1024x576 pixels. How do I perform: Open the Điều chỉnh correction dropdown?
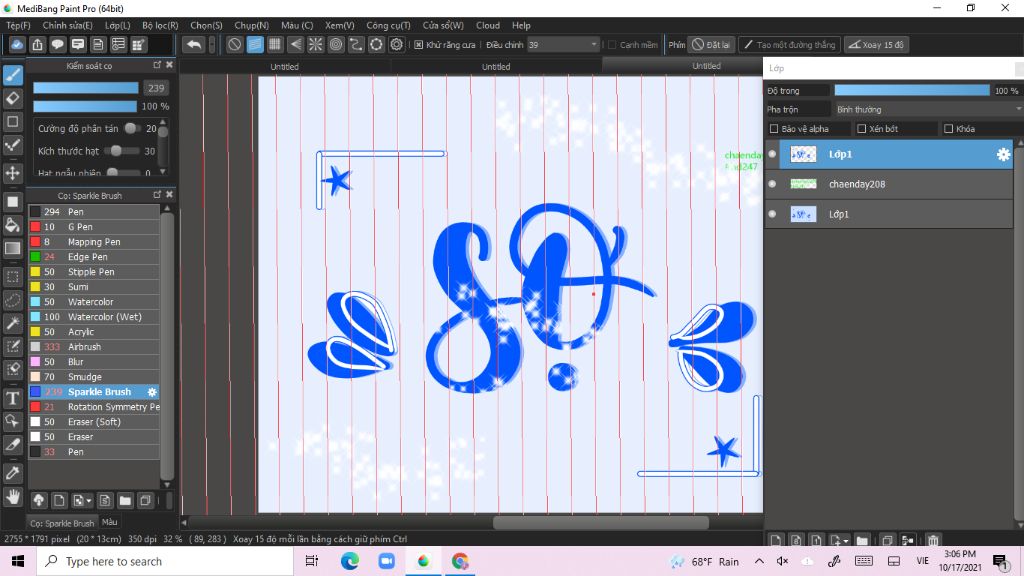(x=563, y=44)
